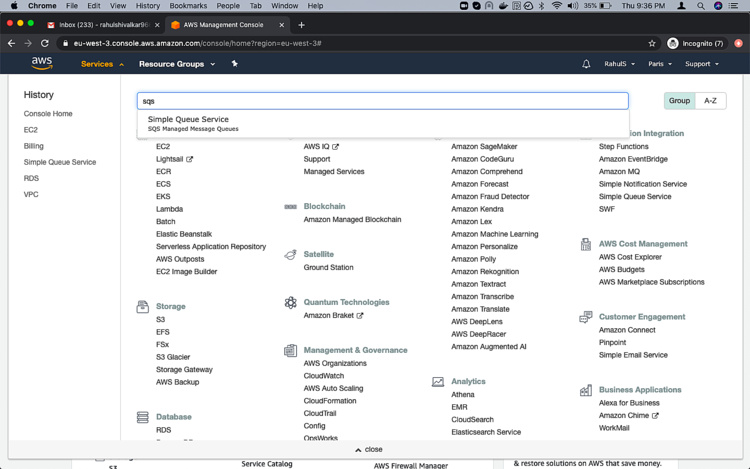Bookmark page with the star icon
This screenshot has width=750, height=469.
point(652,43)
